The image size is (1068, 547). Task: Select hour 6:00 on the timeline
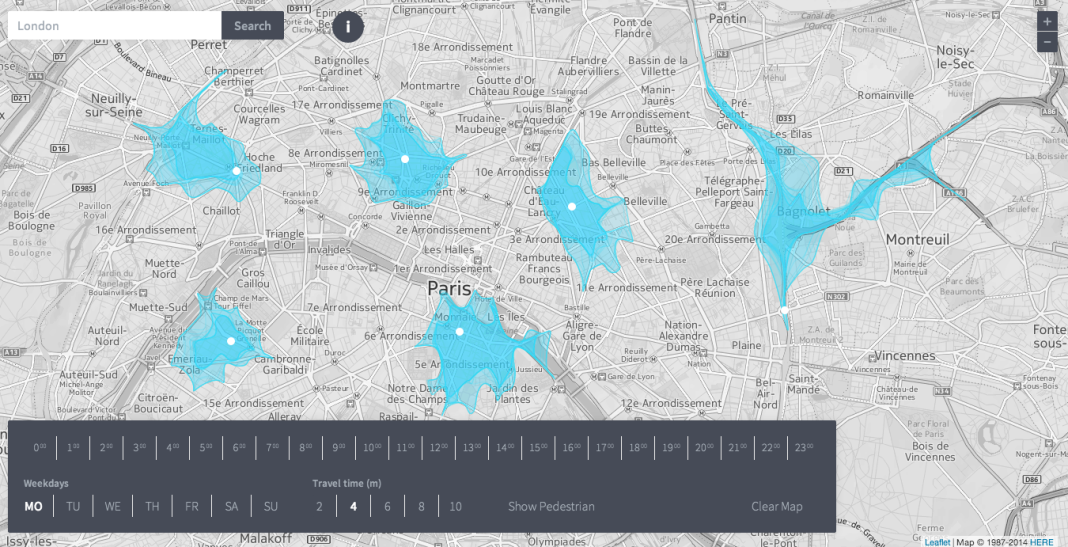[x=239, y=448]
